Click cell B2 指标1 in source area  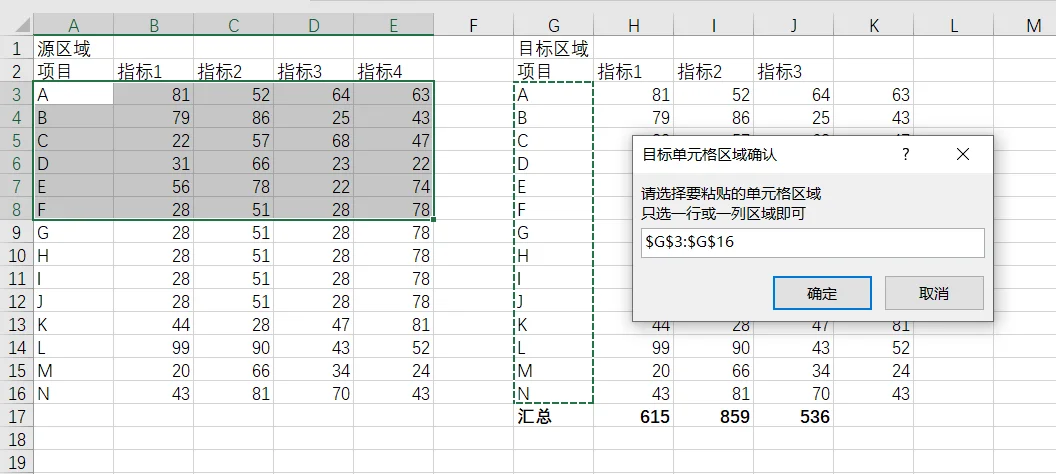click(x=154, y=71)
